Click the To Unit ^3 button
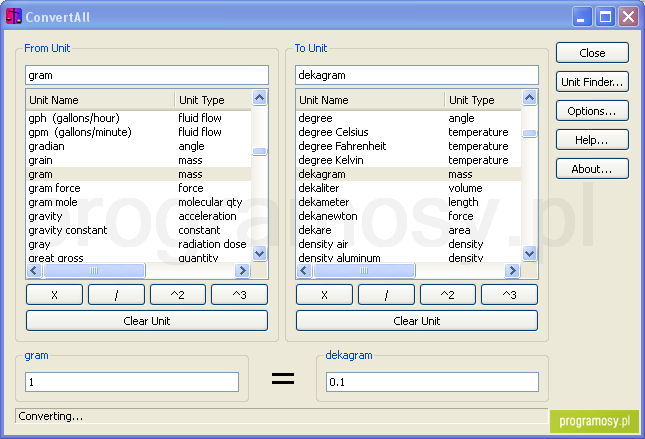This screenshot has width=645, height=439. 509,295
